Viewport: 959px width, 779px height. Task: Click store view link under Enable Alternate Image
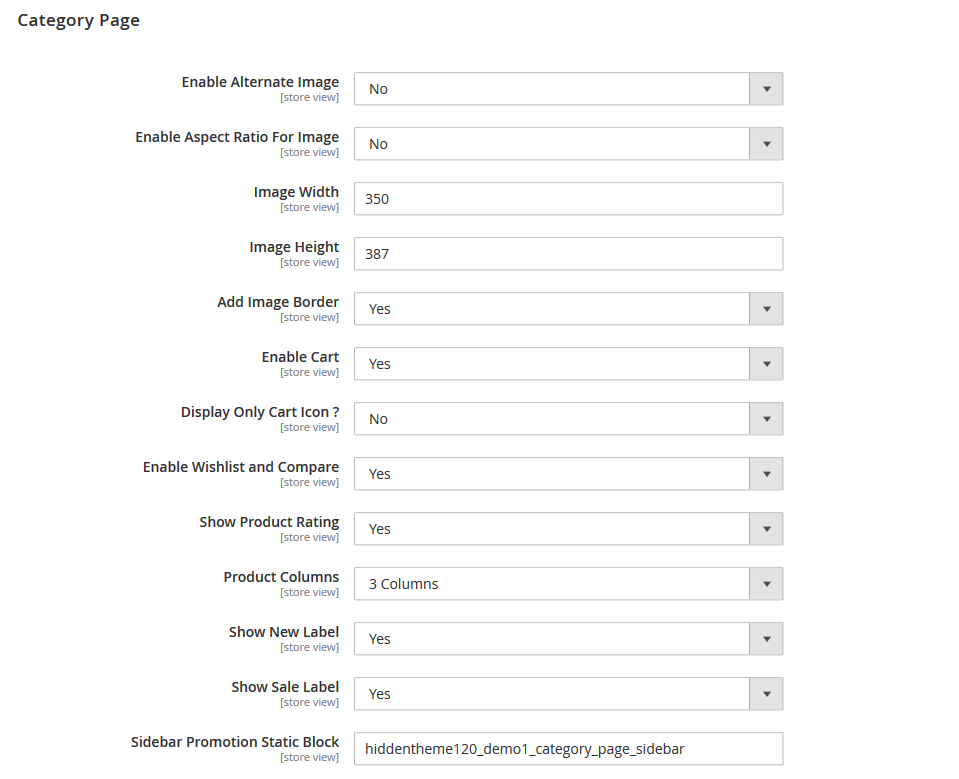pyautogui.click(x=309, y=96)
